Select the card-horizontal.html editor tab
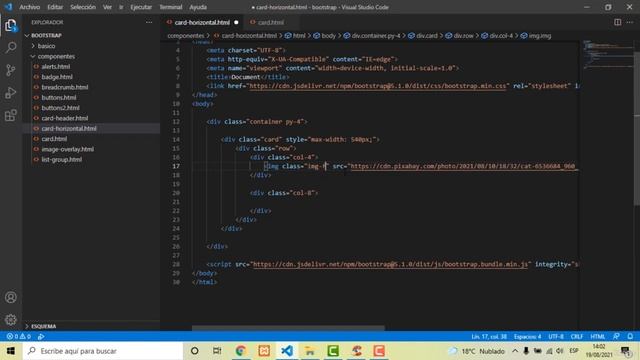Viewport: 640px width, 360px height. (202, 22)
